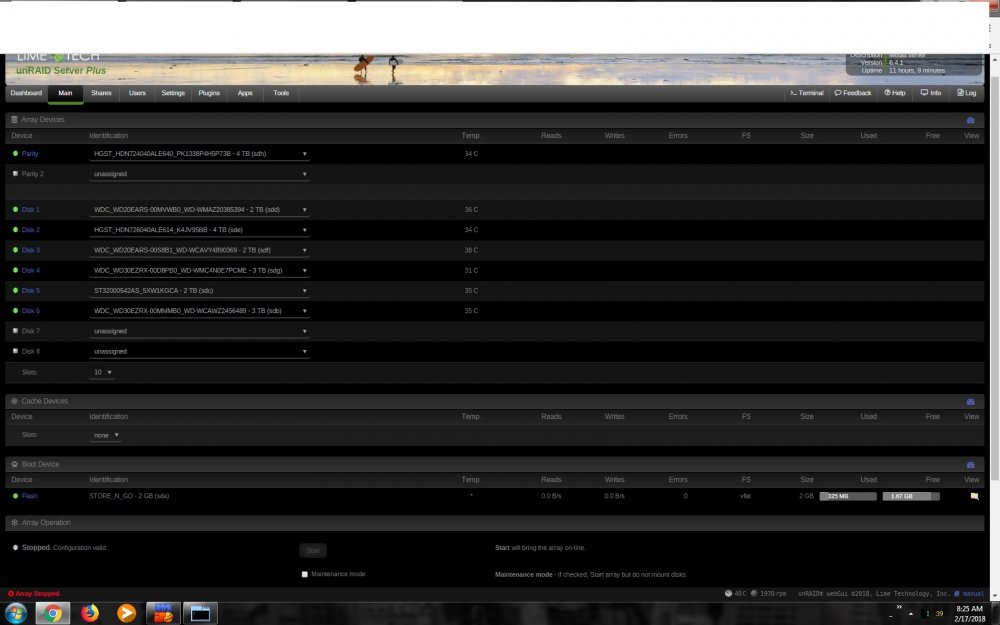The image size is (1000, 625).
Task: Switch to the Main tab
Action: pos(65,93)
